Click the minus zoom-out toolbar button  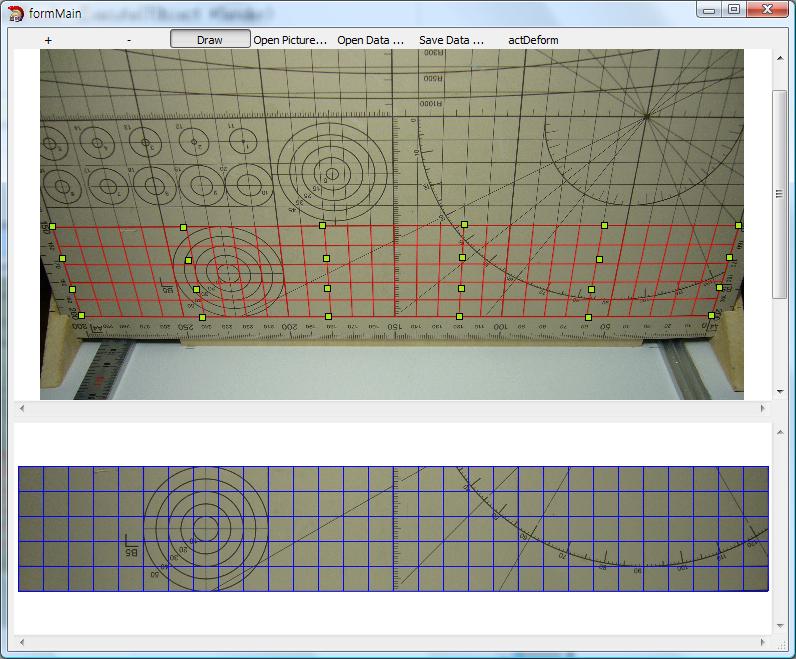coord(129,40)
